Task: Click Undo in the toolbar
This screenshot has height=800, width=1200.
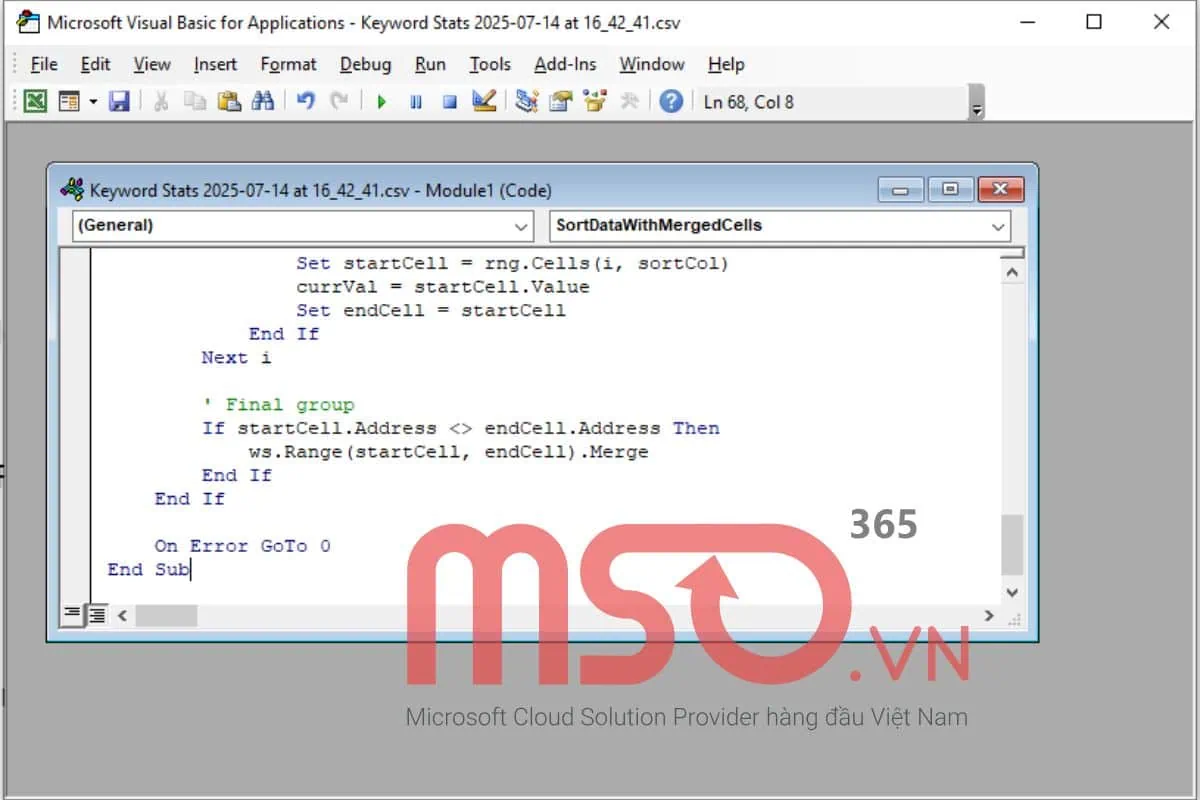Action: (x=306, y=101)
